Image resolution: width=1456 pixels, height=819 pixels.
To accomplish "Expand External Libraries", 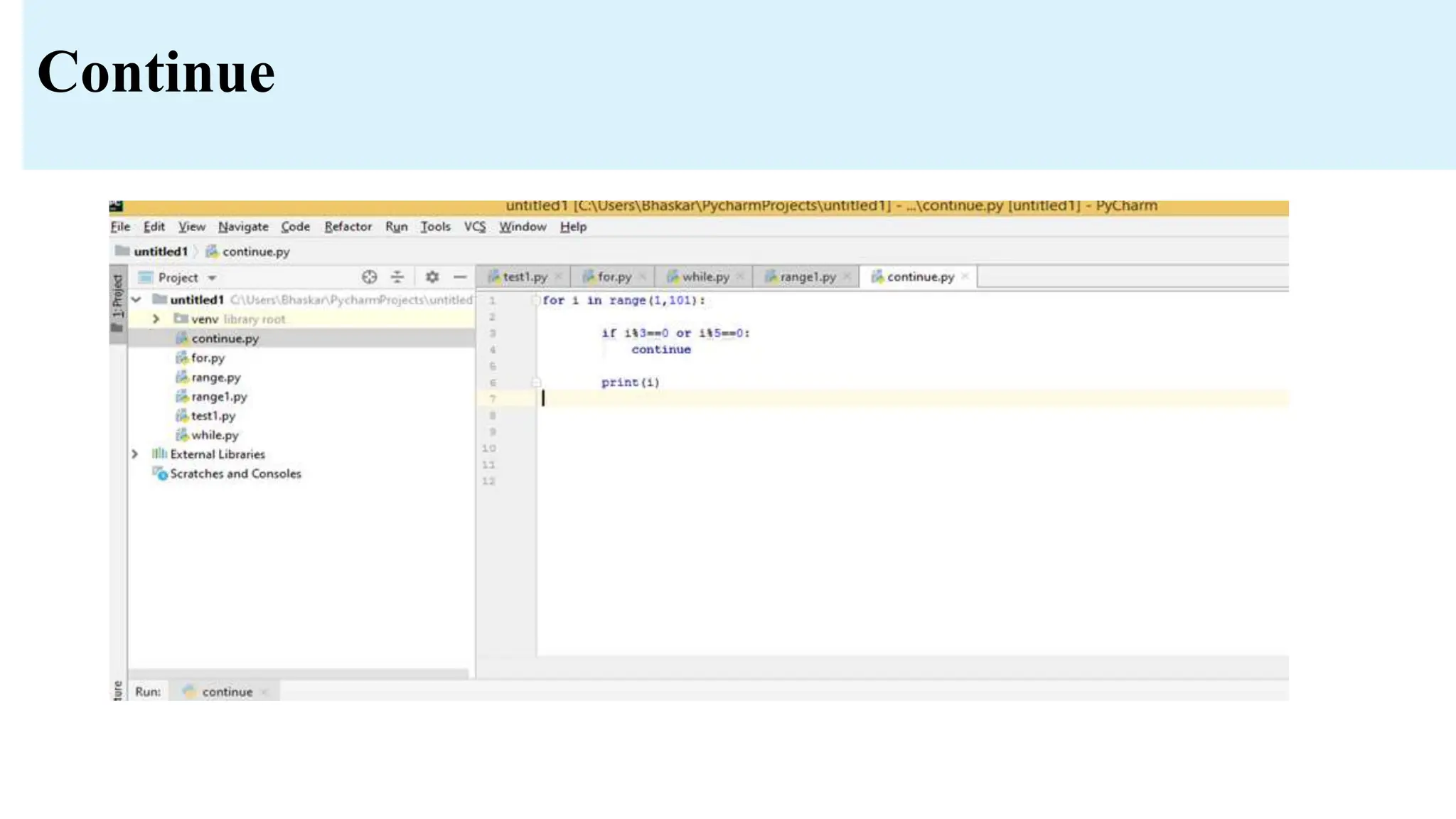I will [134, 454].
